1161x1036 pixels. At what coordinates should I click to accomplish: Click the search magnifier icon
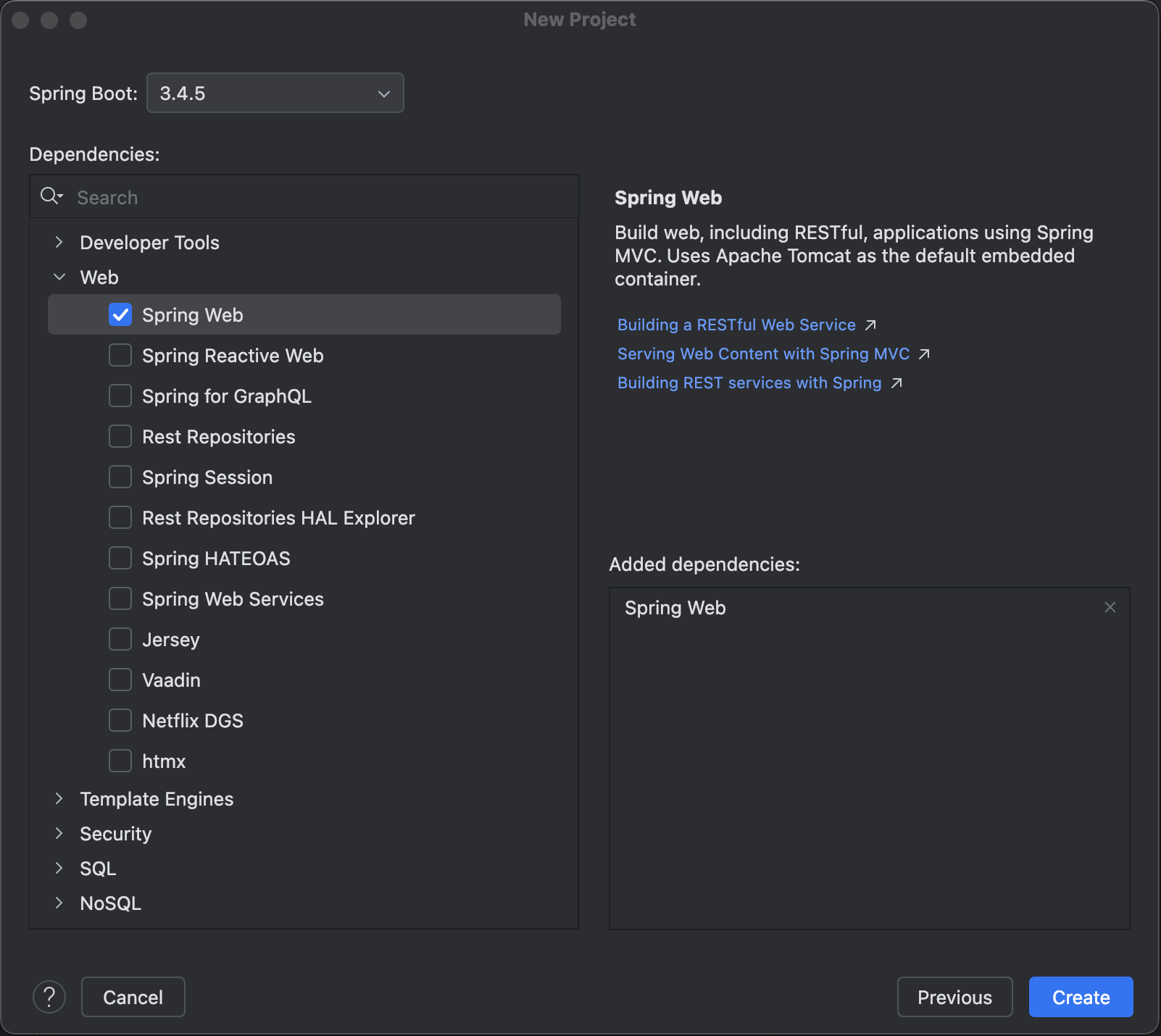tap(51, 196)
